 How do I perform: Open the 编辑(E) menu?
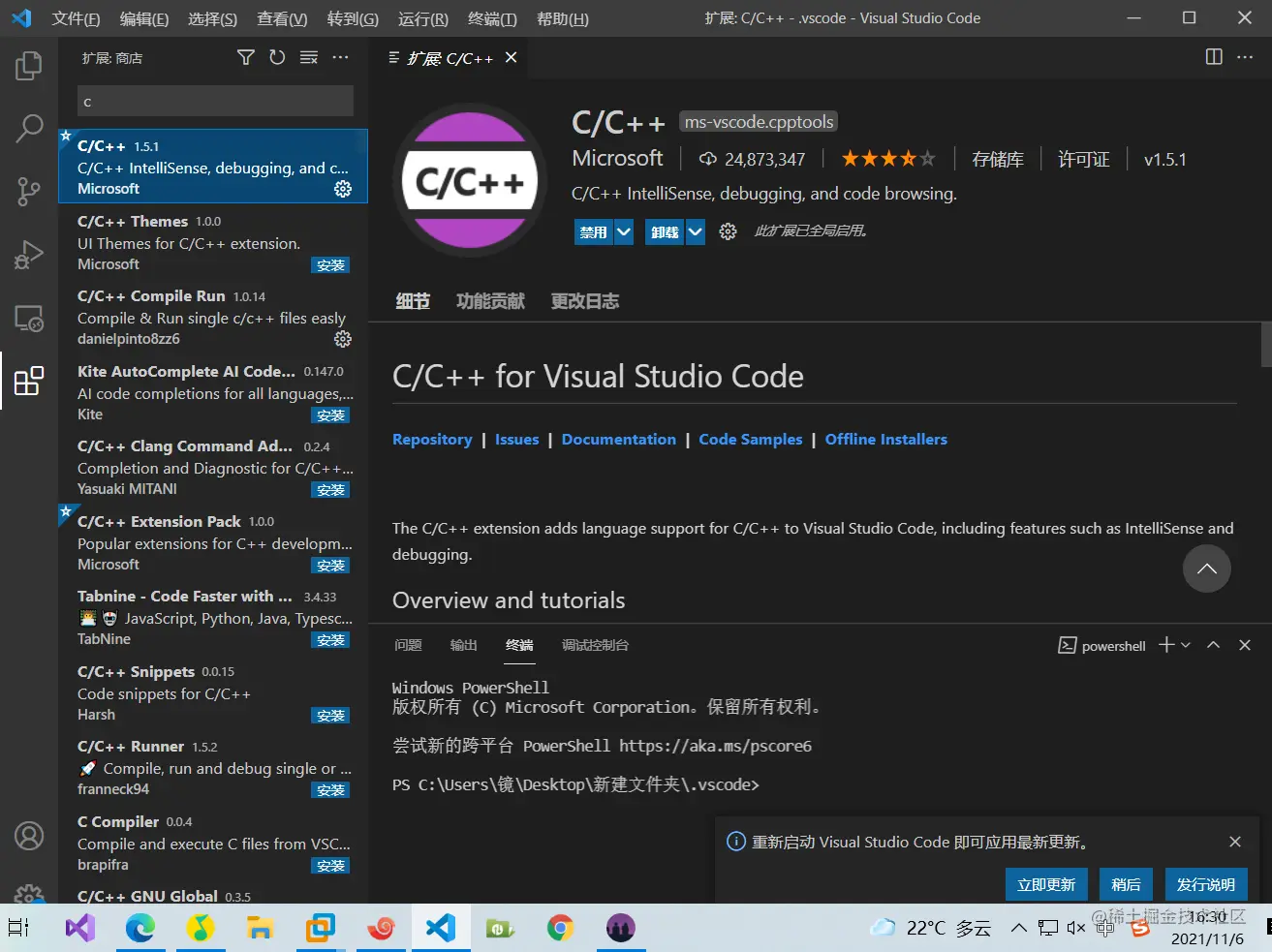pos(144,18)
